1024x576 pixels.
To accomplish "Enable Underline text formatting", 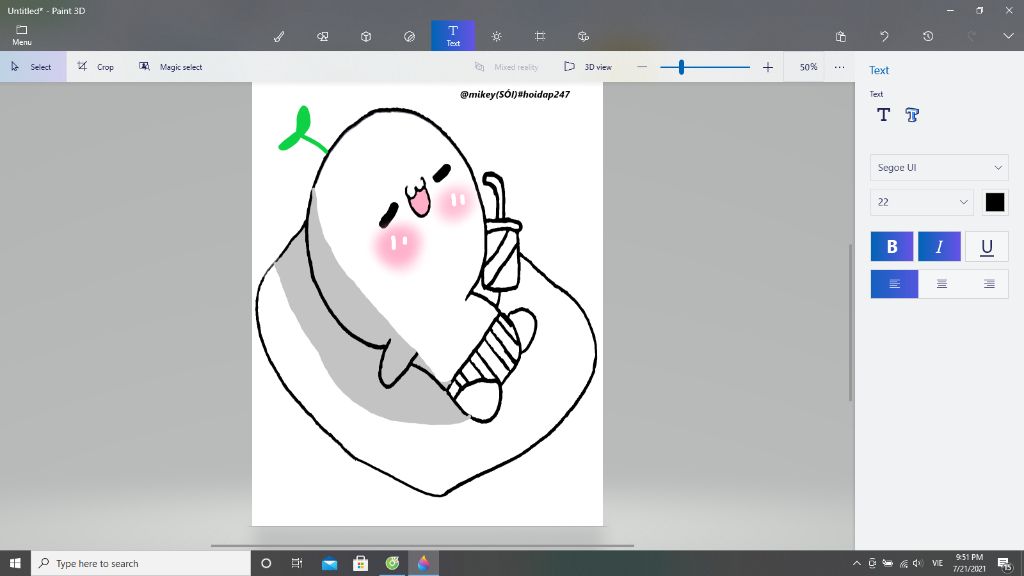I will 986,247.
